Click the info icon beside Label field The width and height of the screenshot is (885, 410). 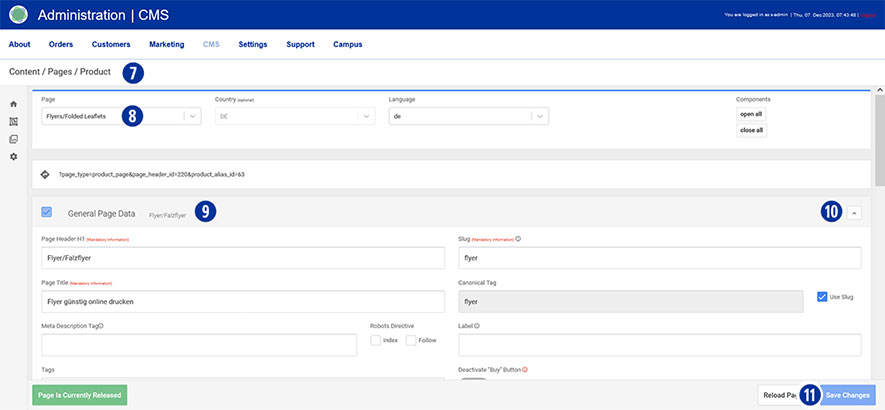click(x=476, y=325)
